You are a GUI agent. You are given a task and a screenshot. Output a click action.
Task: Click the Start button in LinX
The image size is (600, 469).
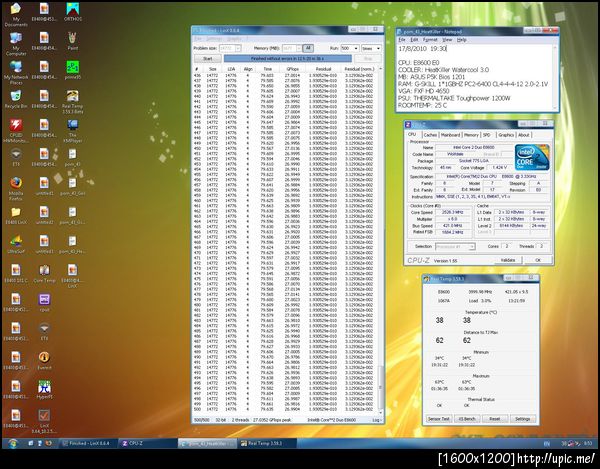[207, 59]
